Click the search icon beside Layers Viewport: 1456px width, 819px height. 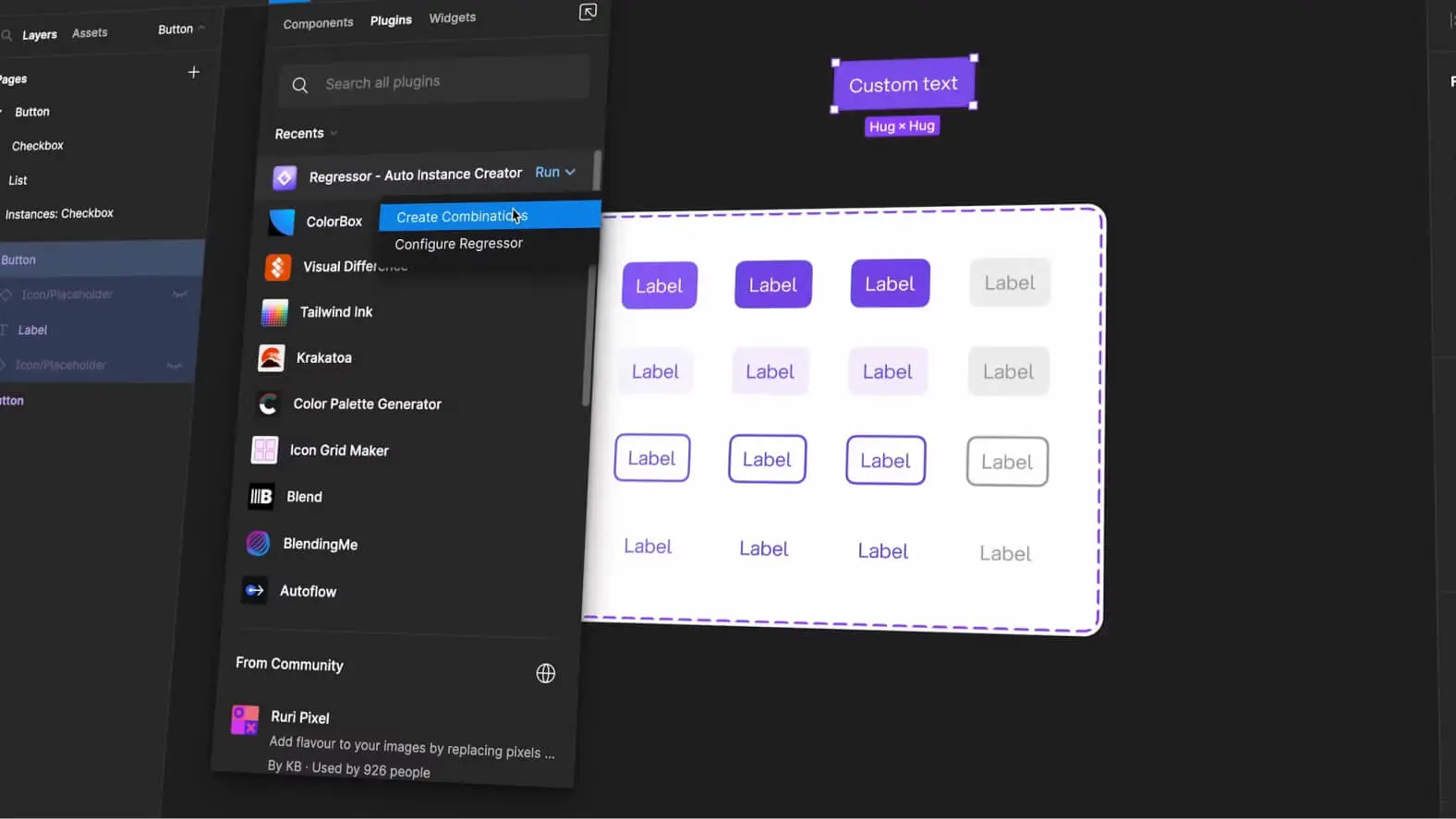(x=6, y=36)
